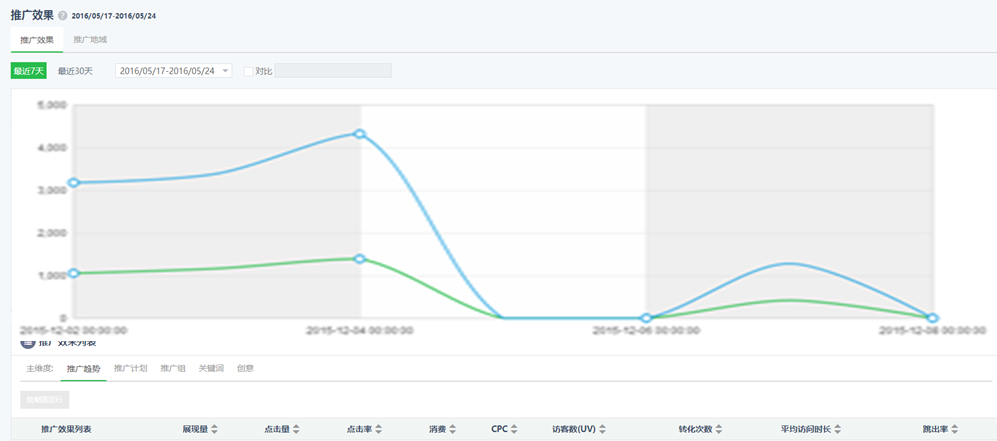Select the 创意 dimension tab
The width and height of the screenshot is (997, 441).
pyautogui.click(x=245, y=368)
